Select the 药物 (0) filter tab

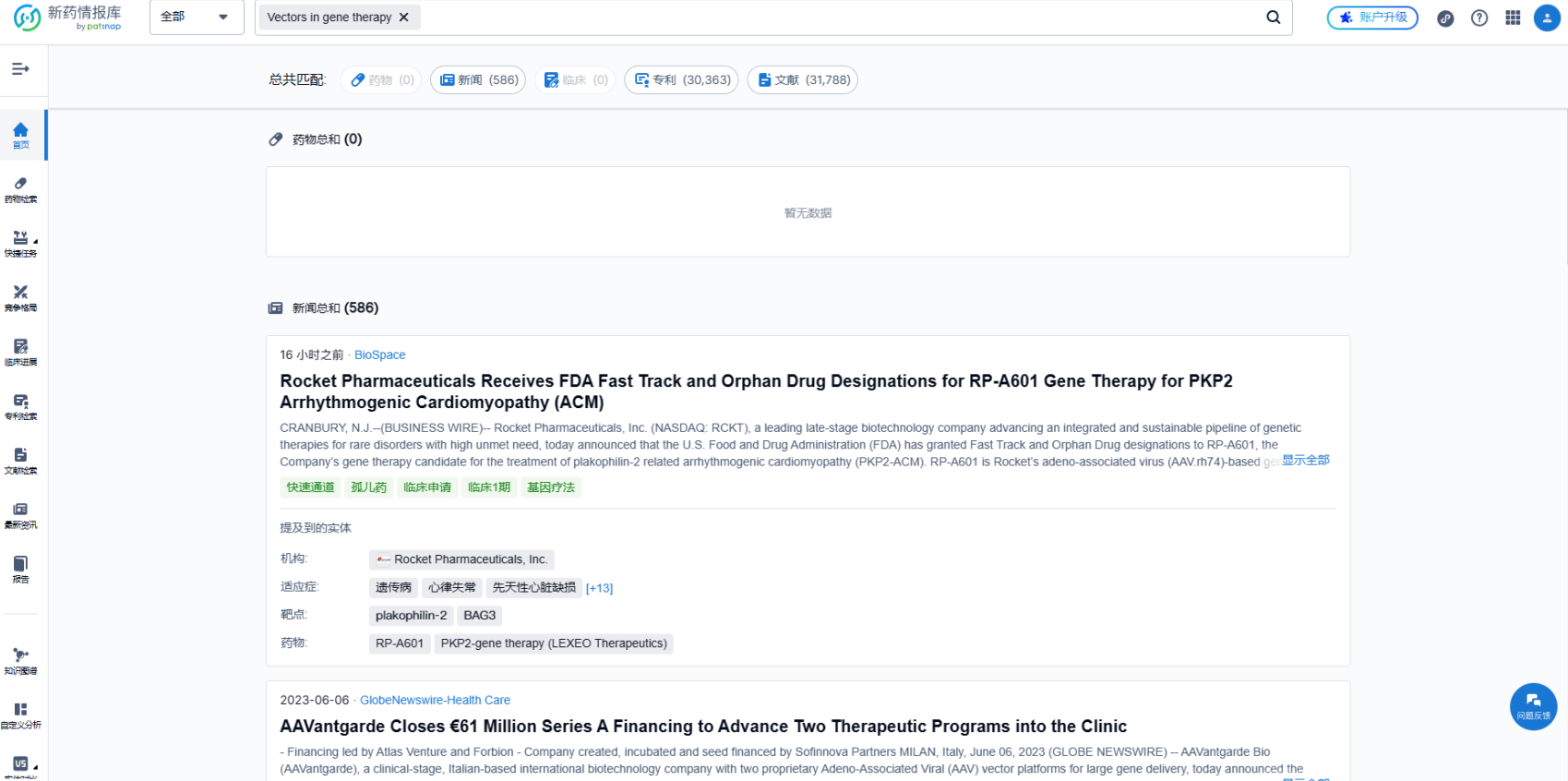[x=382, y=80]
